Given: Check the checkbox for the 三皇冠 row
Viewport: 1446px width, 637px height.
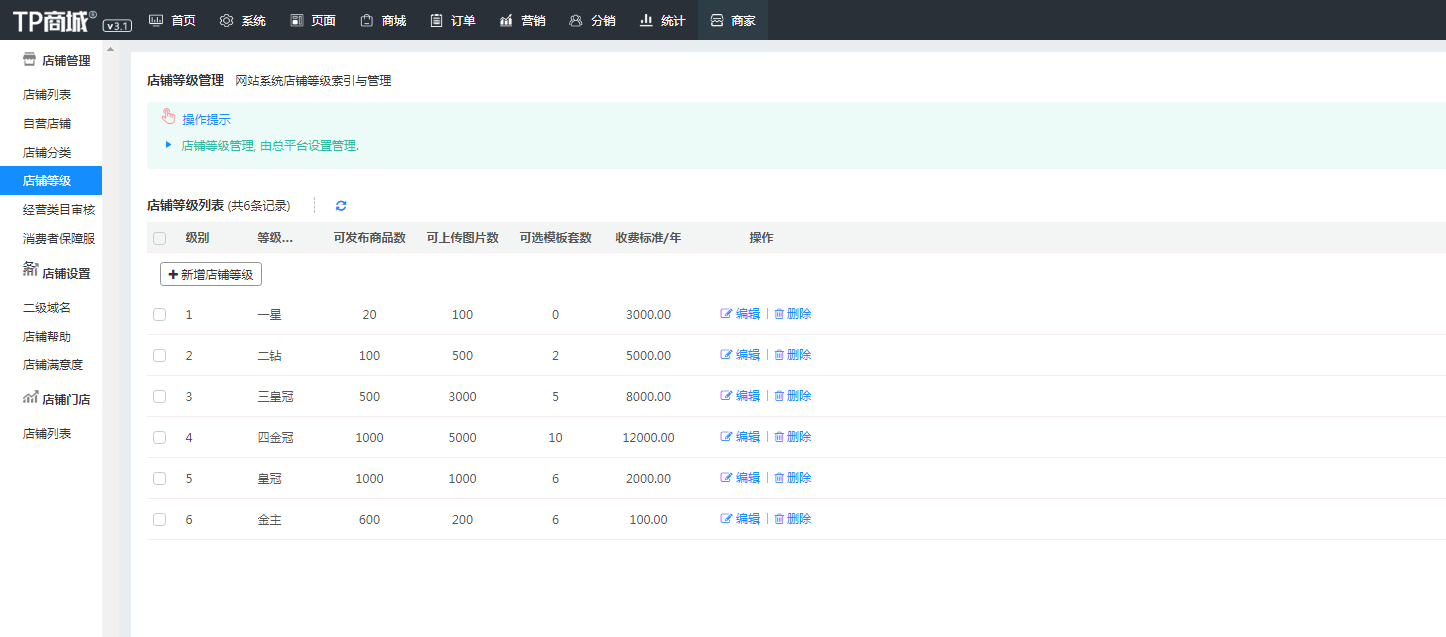Looking at the screenshot, I should pos(159,396).
